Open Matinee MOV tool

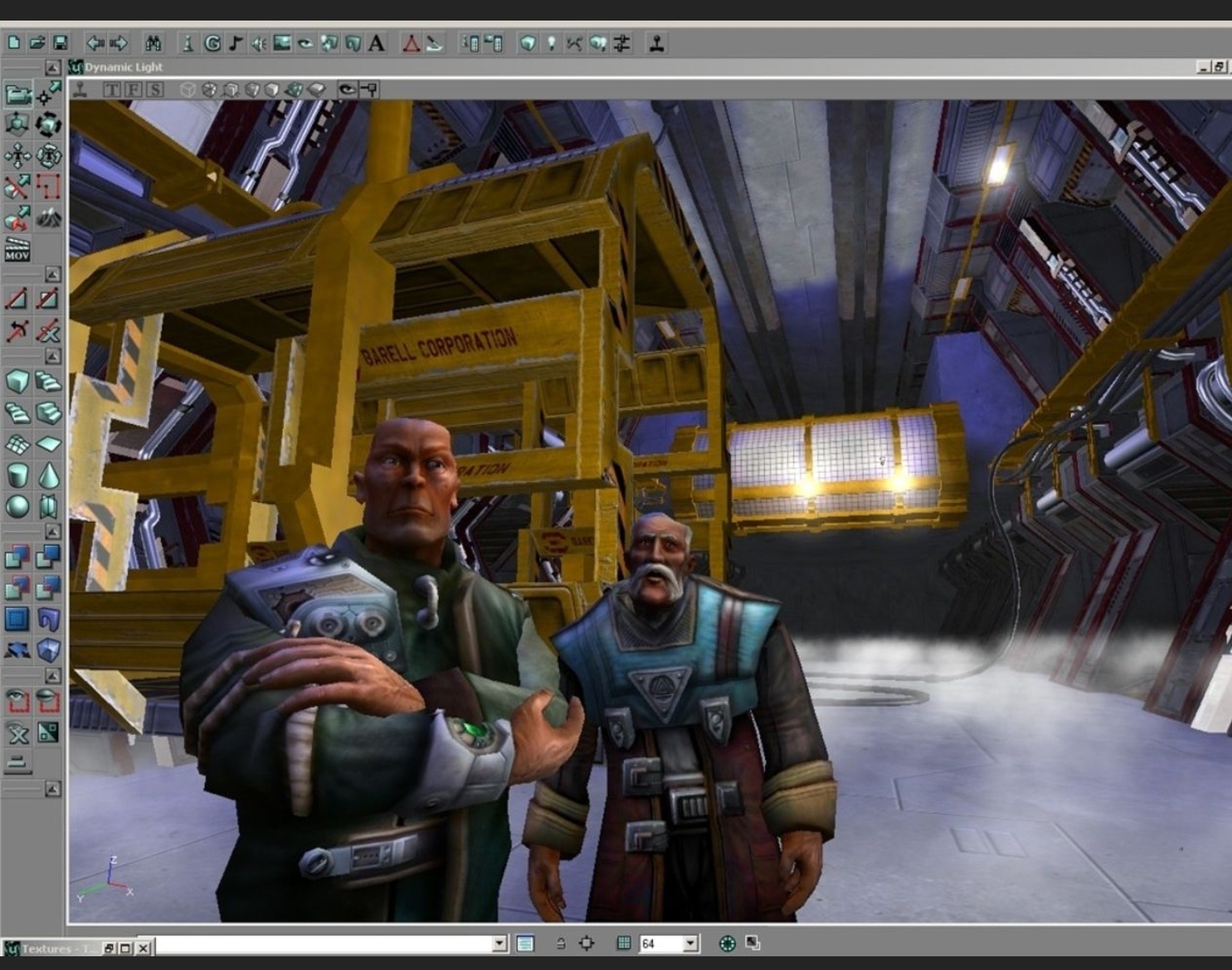(x=17, y=248)
